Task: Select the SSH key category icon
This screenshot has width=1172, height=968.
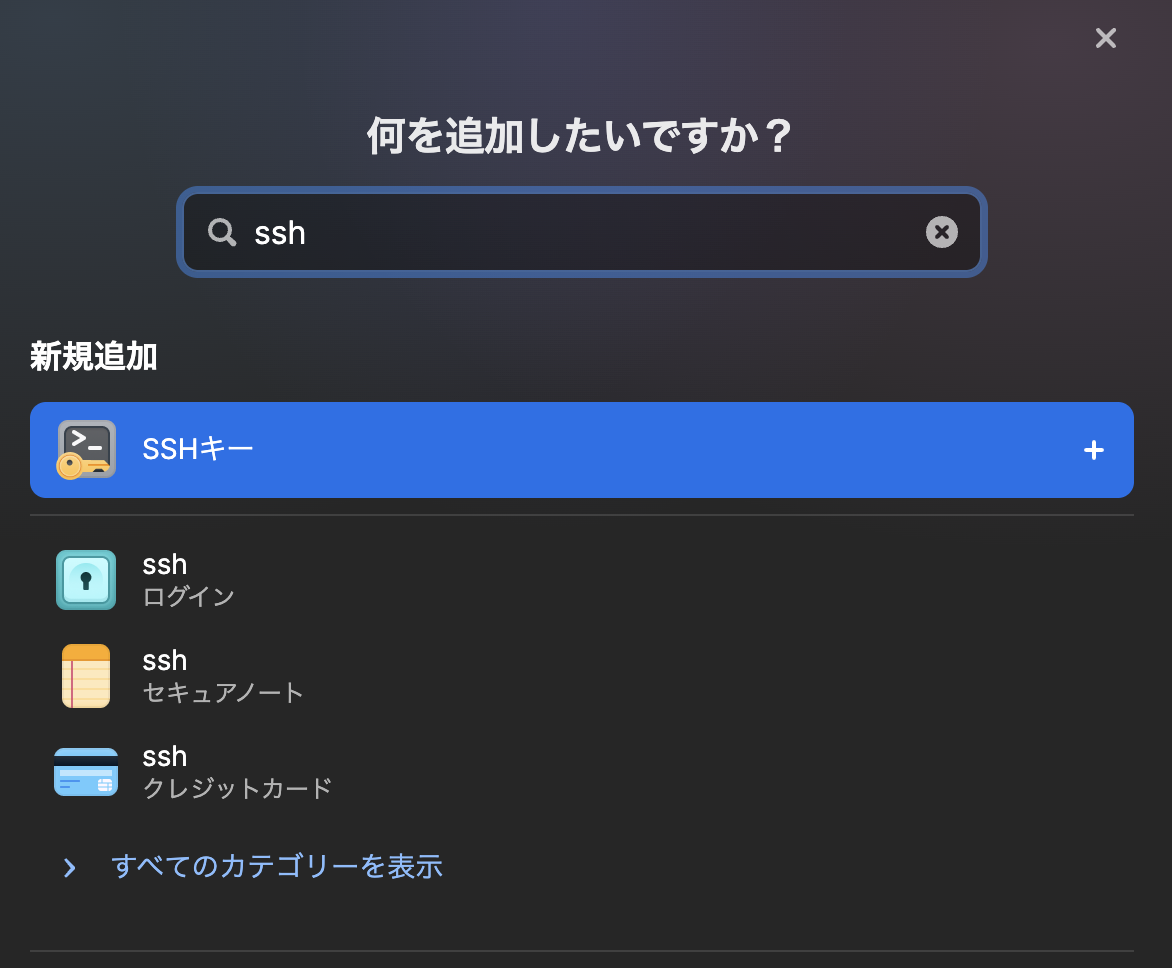Action: click(85, 450)
